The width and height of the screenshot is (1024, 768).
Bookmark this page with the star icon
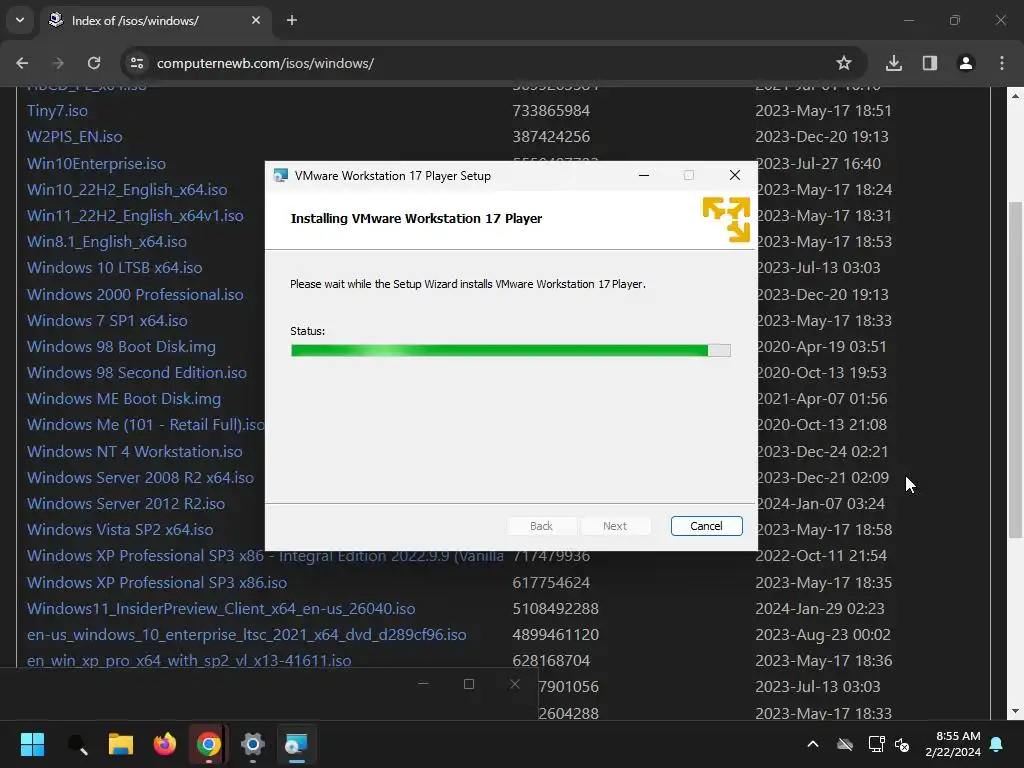(x=844, y=63)
